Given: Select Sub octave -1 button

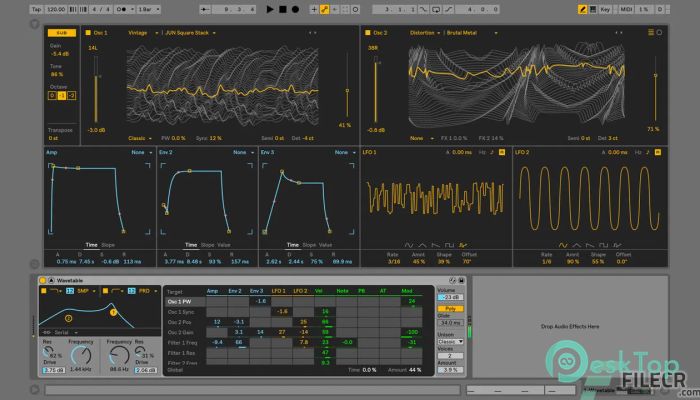Looking at the screenshot, I should [x=62, y=96].
